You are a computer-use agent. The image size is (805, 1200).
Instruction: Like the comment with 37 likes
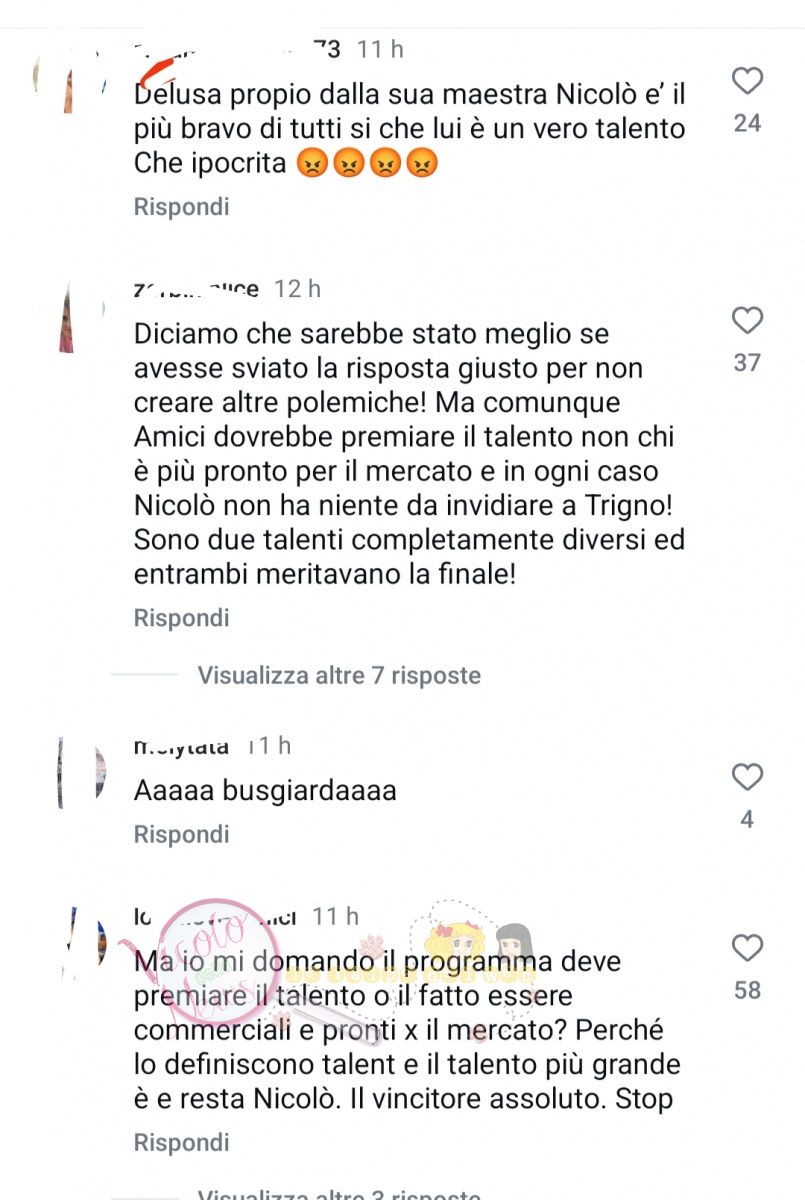747,321
